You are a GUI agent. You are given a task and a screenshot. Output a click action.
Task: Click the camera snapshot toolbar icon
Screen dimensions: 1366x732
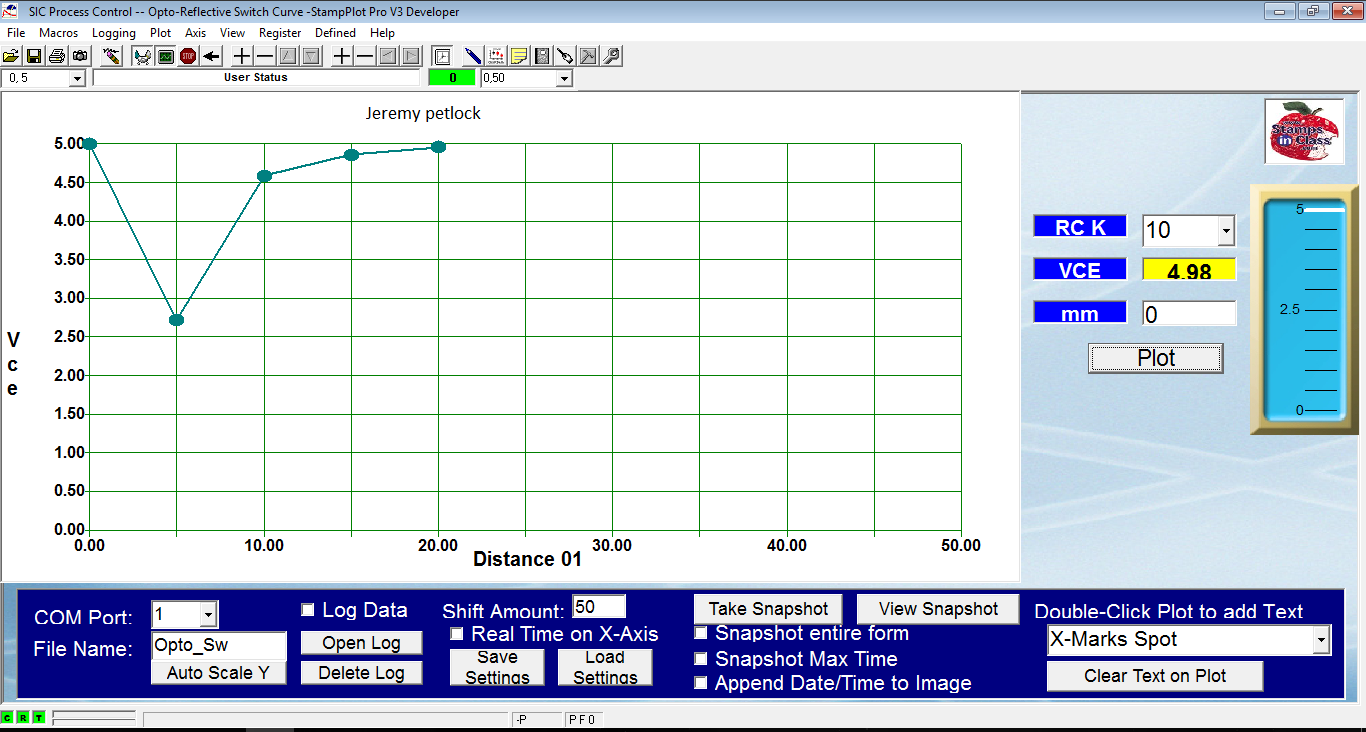click(80, 56)
